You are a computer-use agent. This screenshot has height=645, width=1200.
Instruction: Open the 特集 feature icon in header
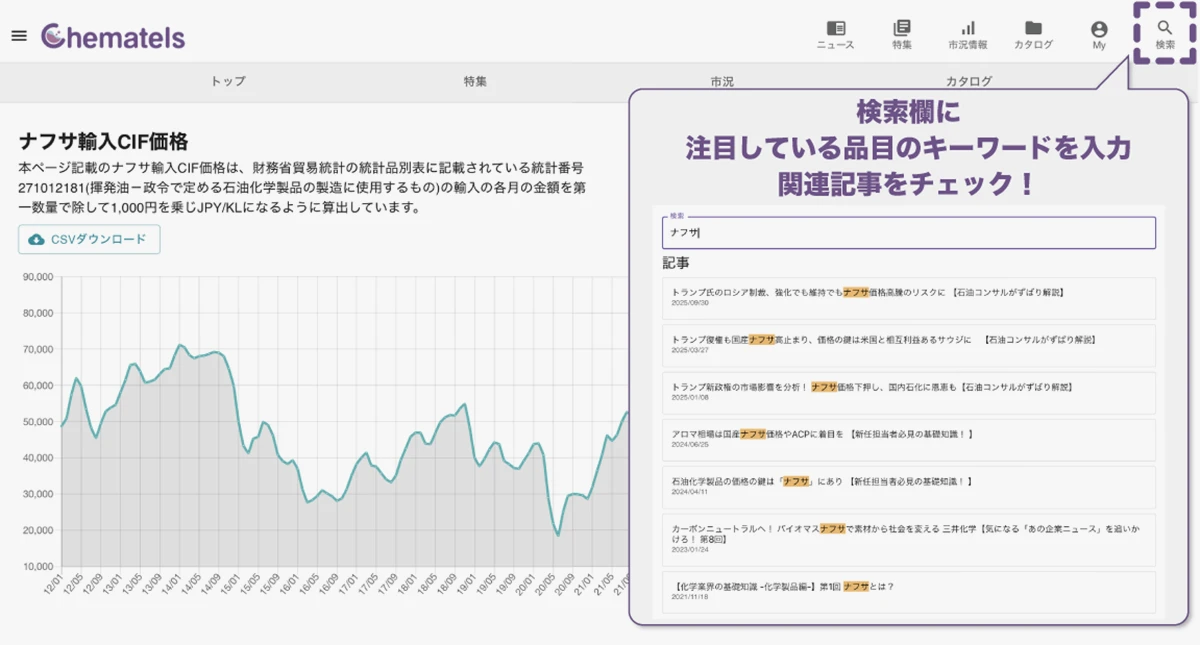coord(902,35)
